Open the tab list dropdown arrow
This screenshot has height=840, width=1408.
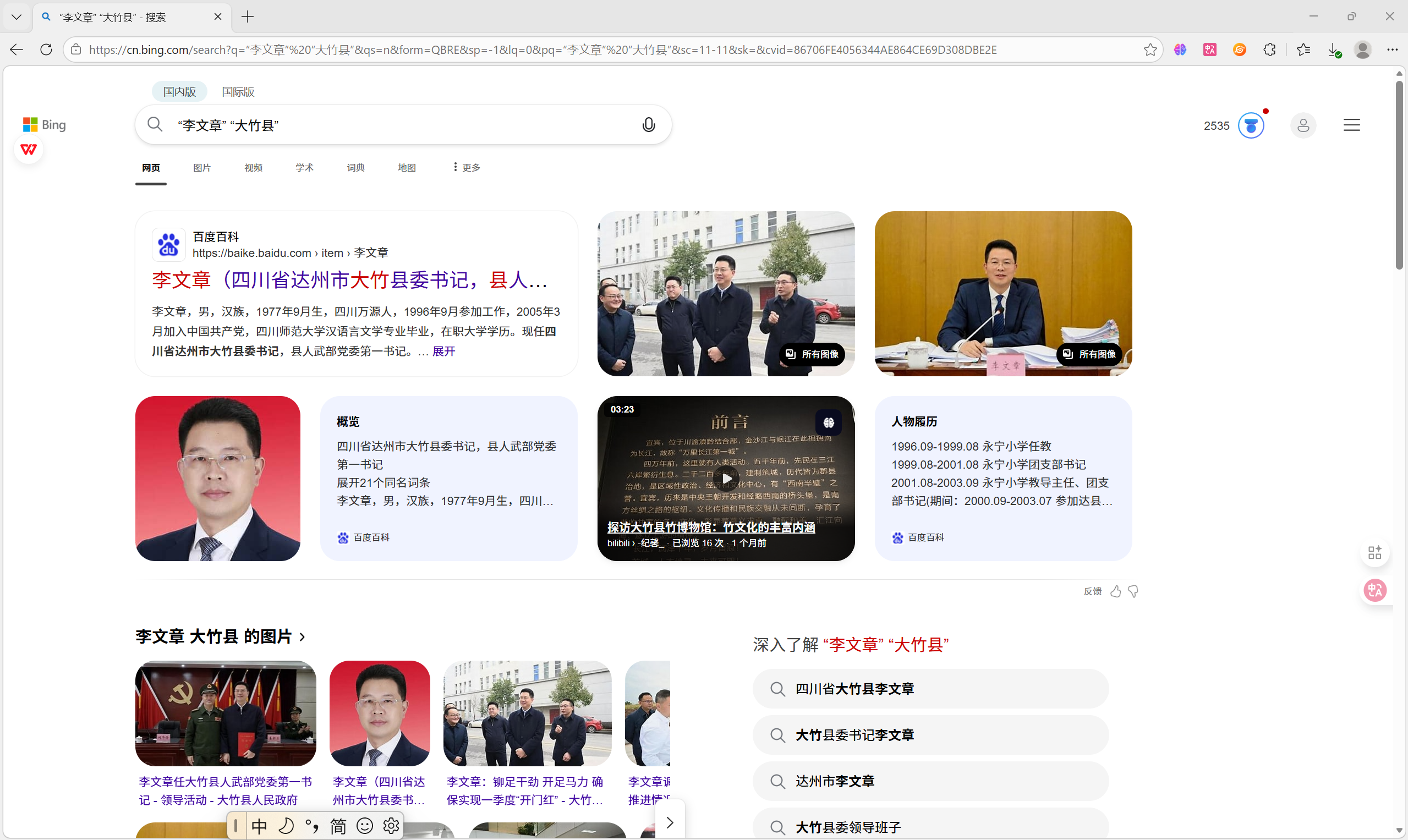pos(17,17)
